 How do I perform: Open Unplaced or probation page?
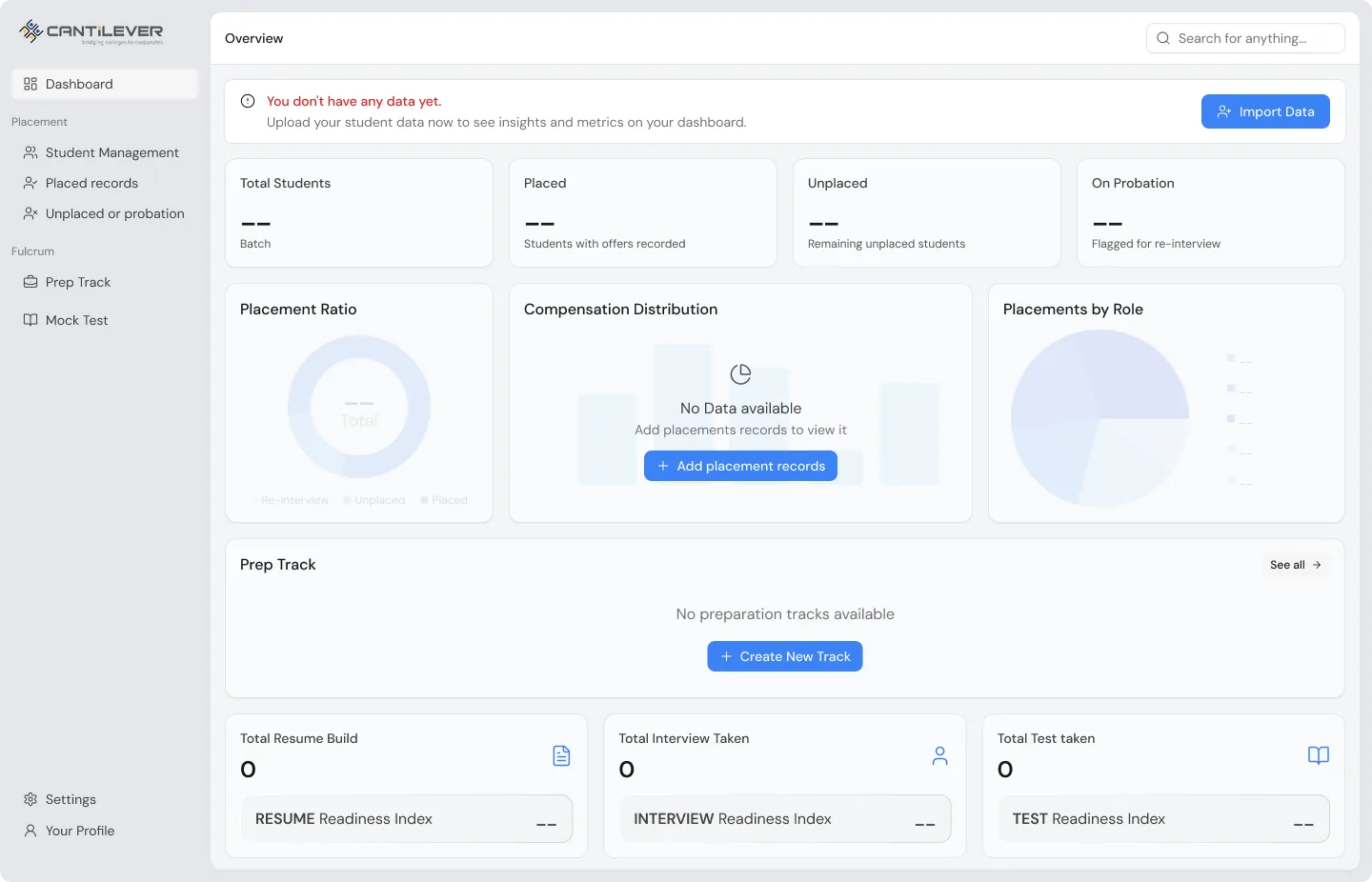[x=105, y=213]
